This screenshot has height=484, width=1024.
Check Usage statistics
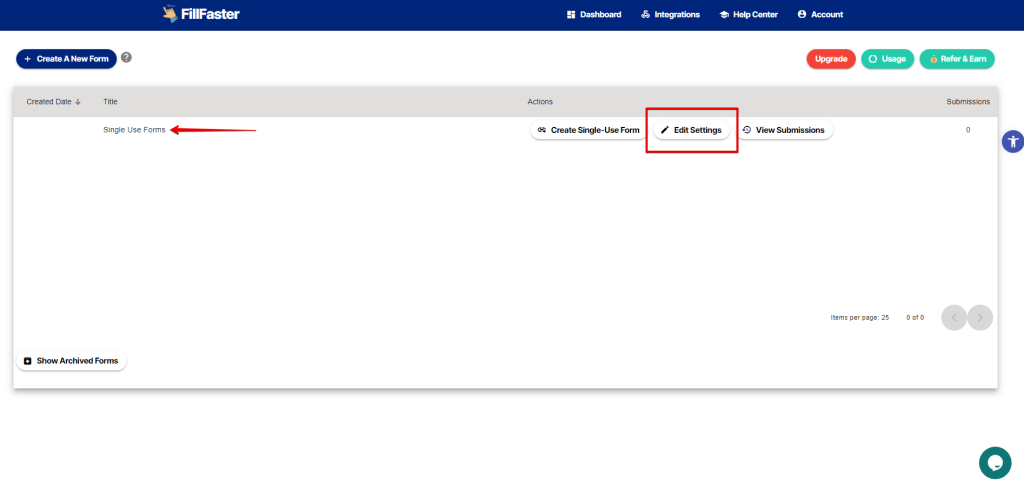coord(887,59)
